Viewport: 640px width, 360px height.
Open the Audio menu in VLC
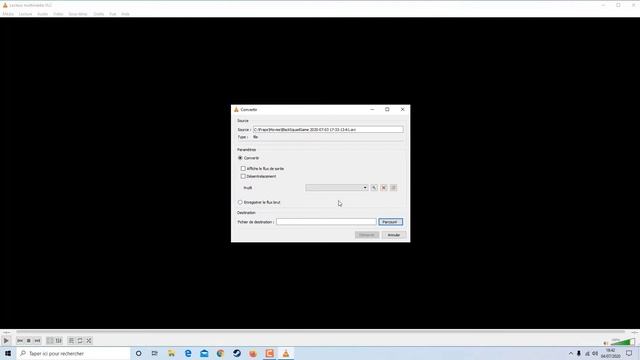42,14
